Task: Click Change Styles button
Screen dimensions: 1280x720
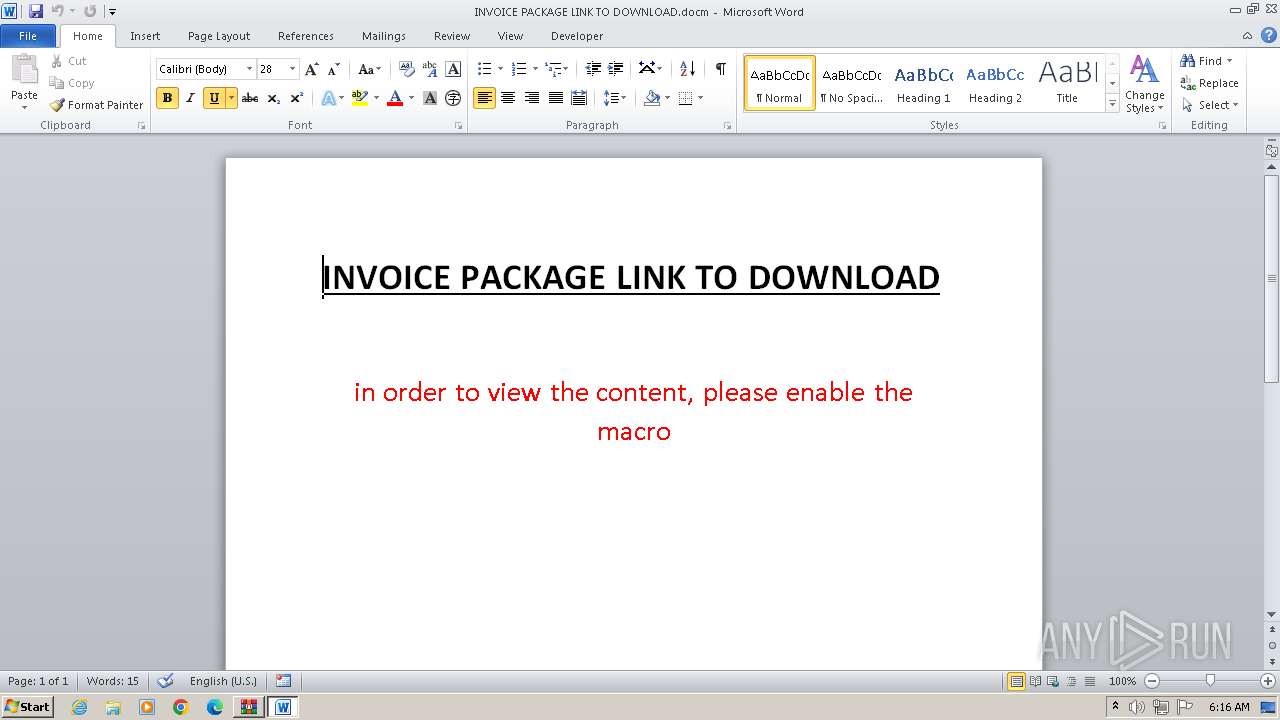Action: 1144,84
